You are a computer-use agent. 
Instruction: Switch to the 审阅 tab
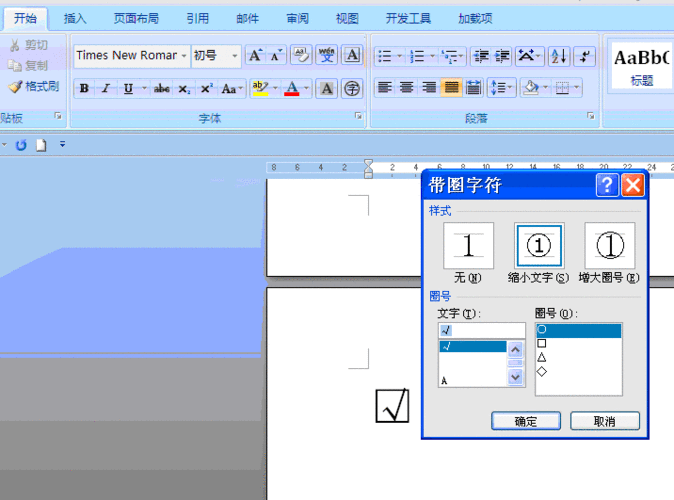(x=297, y=18)
